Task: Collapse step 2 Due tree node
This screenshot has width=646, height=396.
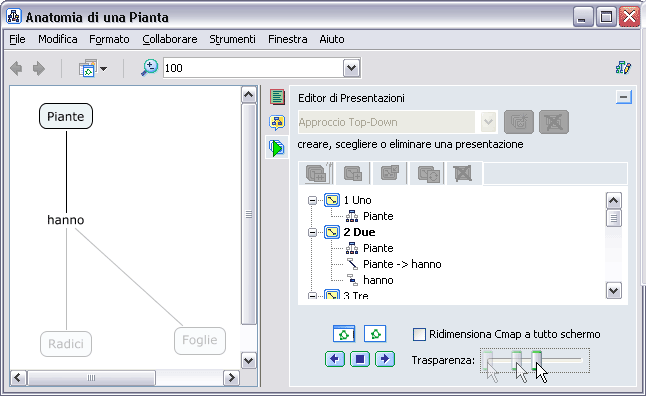Action: coord(312,232)
